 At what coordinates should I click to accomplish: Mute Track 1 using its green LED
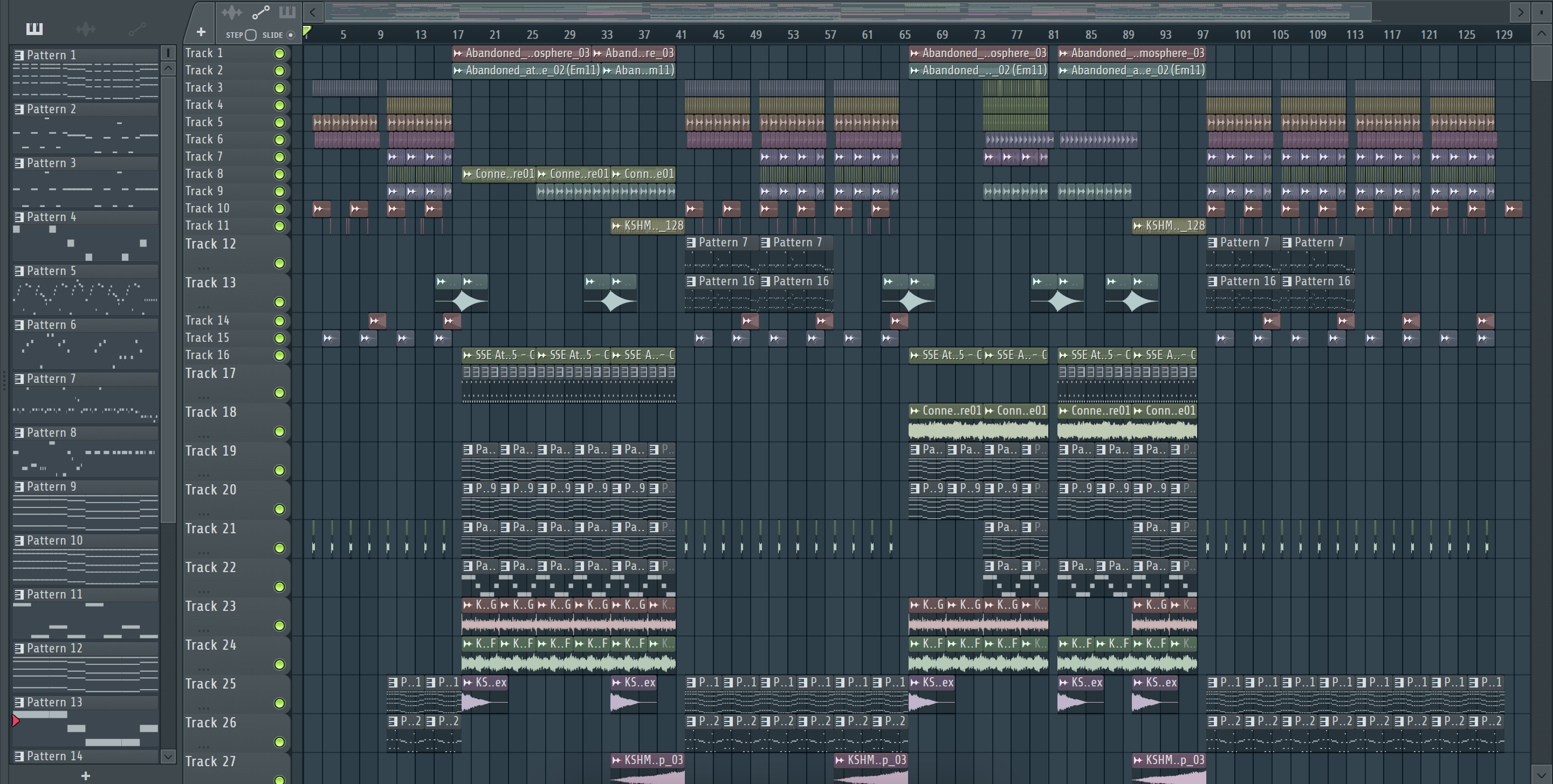[x=280, y=53]
